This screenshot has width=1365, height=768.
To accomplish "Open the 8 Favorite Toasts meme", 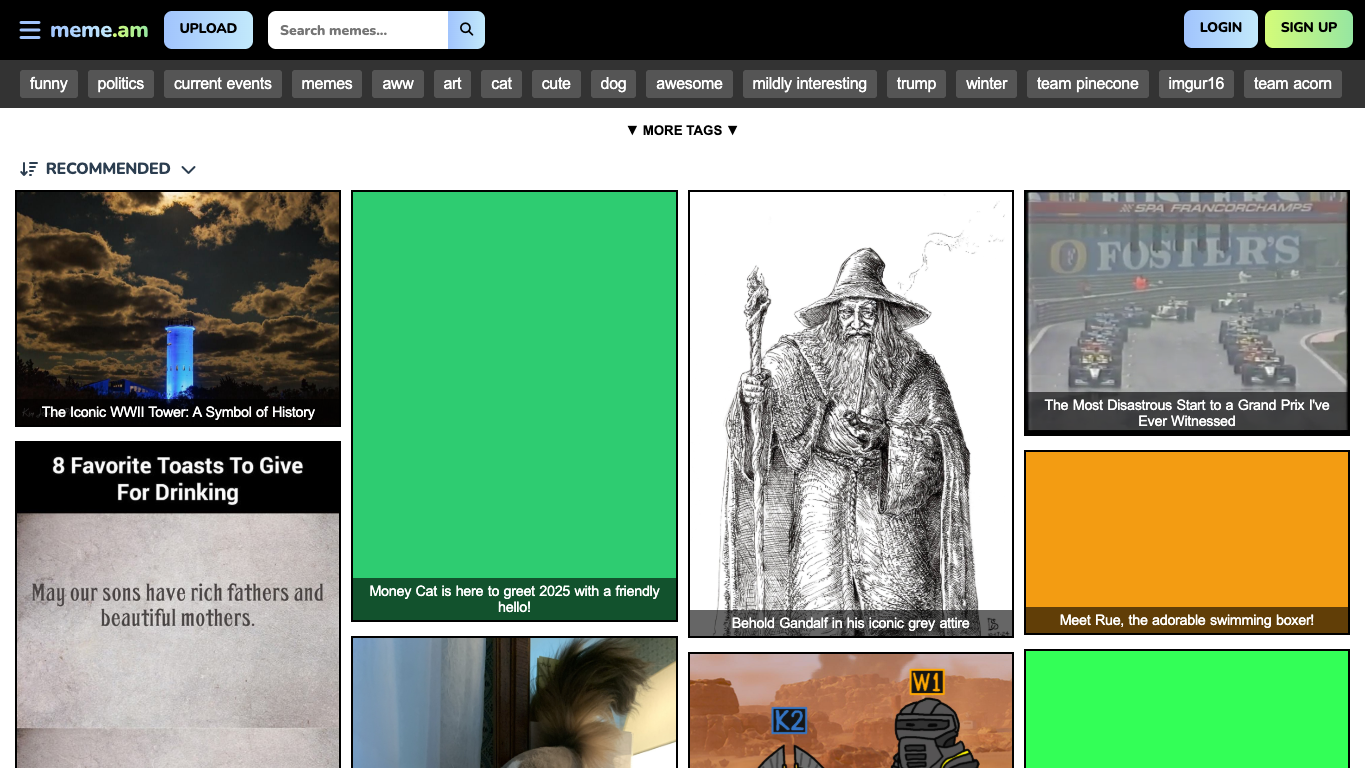I will point(178,604).
